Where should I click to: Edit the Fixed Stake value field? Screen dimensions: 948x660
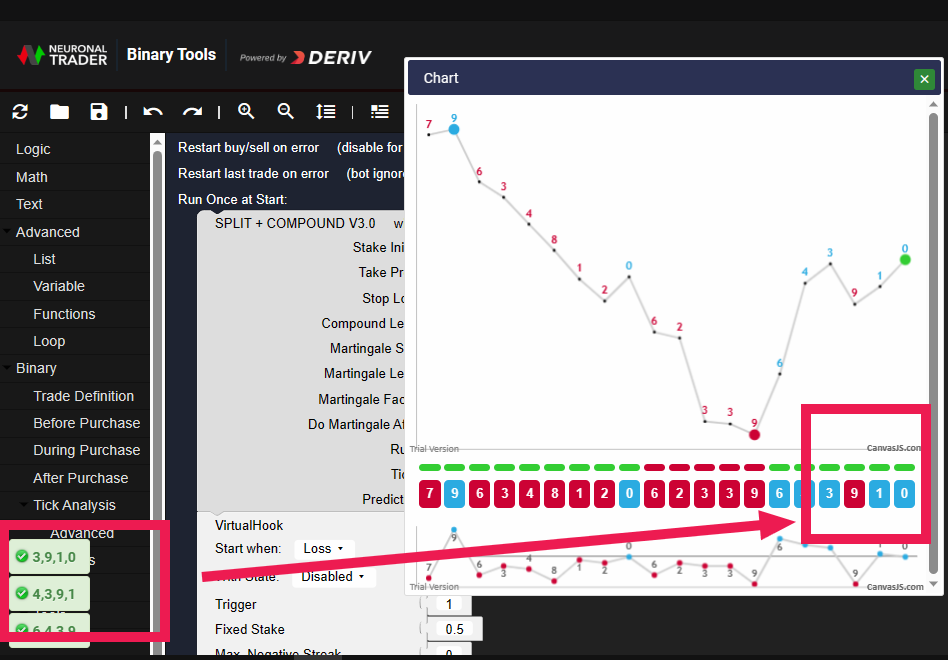click(x=454, y=628)
